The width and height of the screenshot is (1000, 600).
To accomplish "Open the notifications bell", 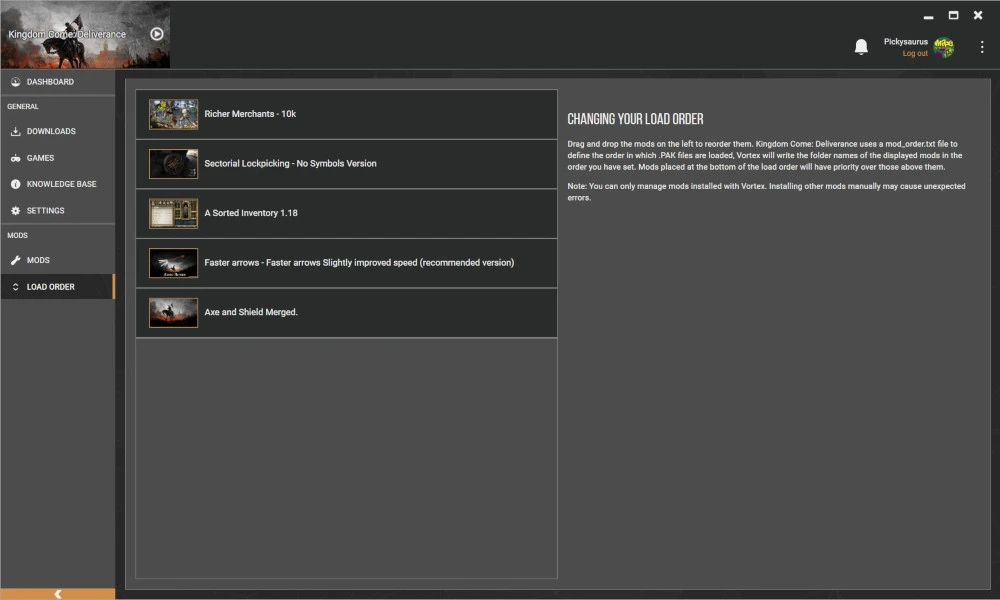I will 861,47.
